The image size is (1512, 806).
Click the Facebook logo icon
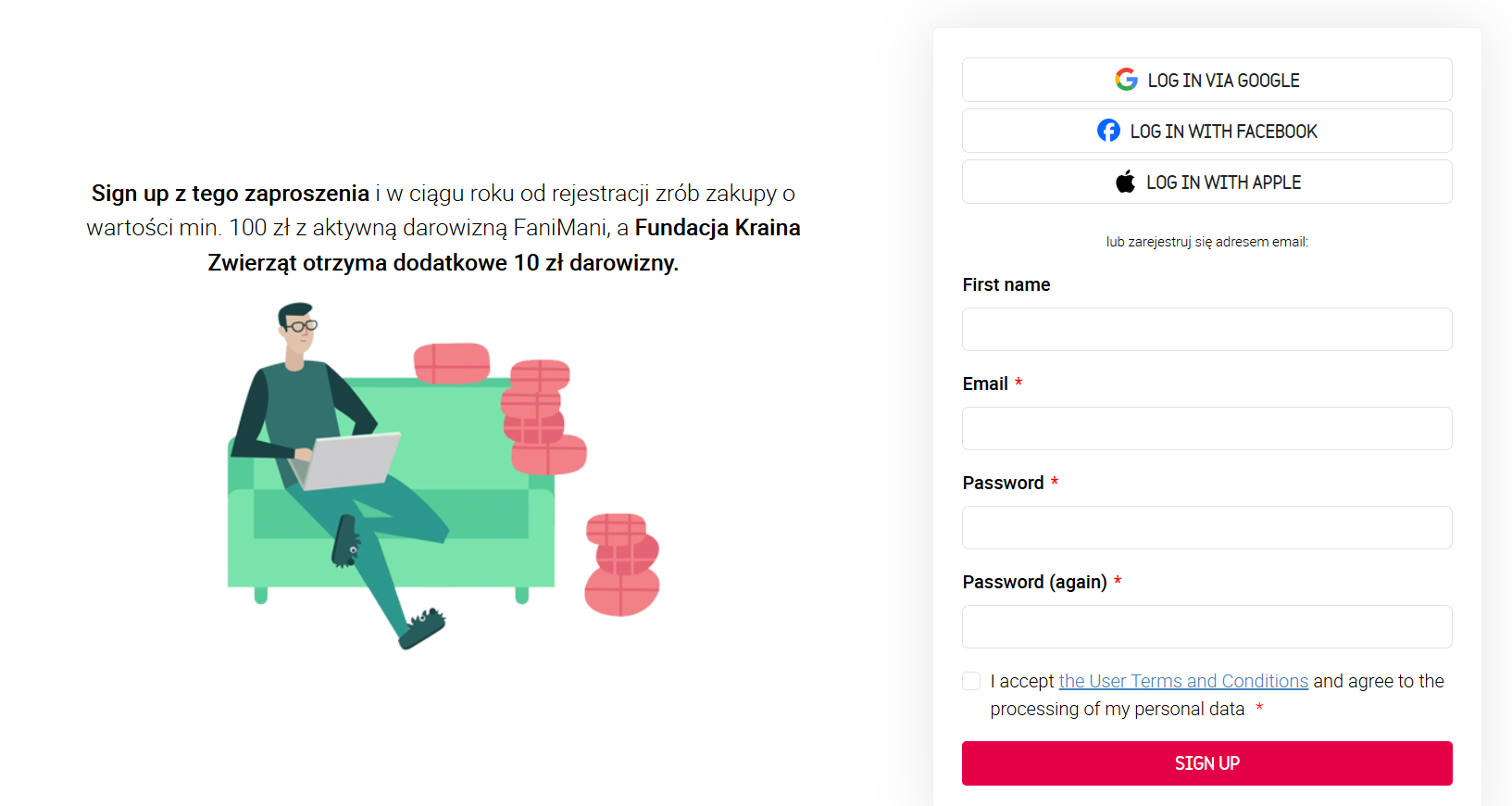click(x=1108, y=131)
